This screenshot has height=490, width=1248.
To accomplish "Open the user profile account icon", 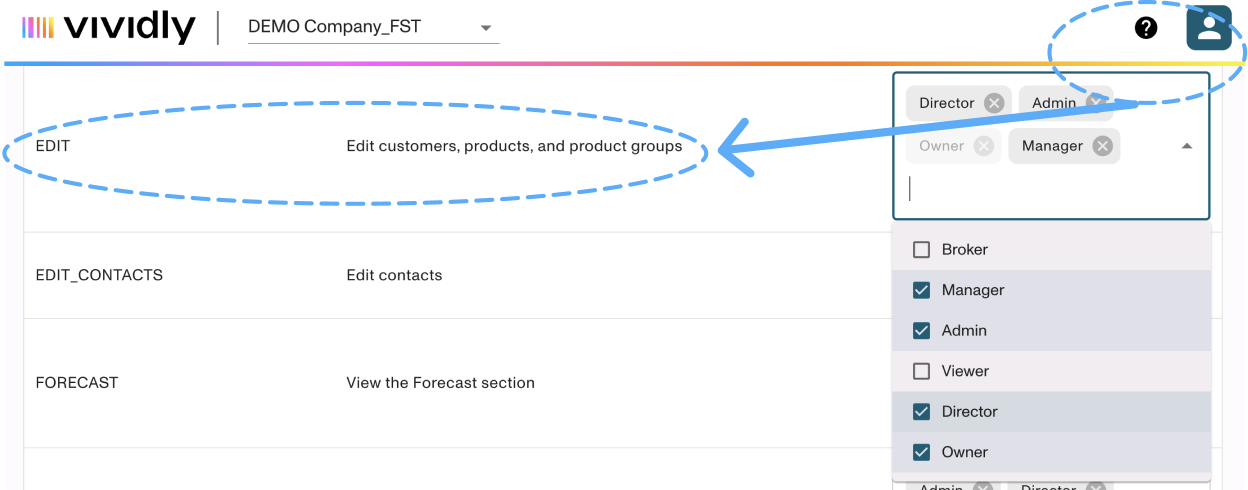I will (x=1209, y=28).
